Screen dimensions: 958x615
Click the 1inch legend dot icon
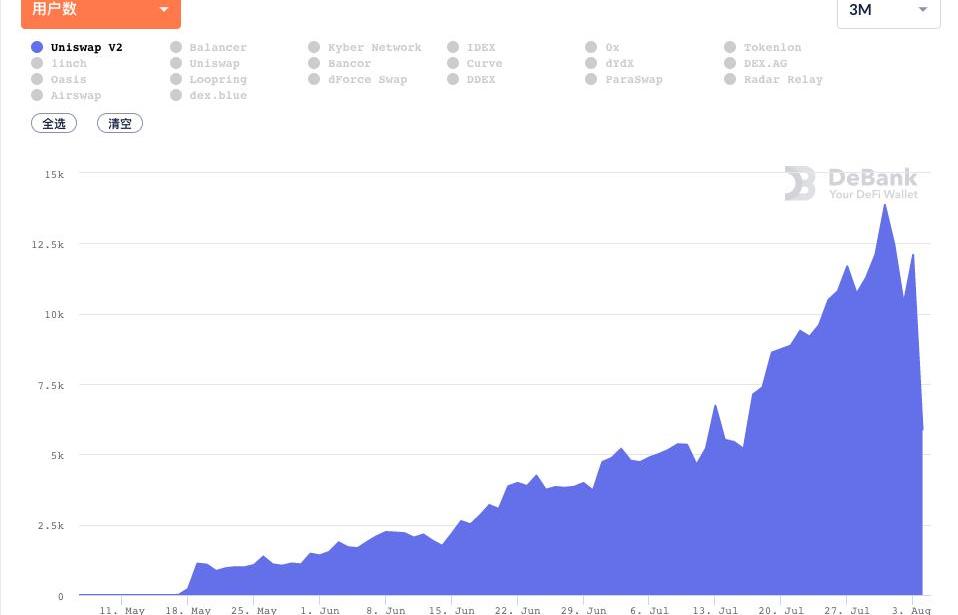[x=37, y=63]
